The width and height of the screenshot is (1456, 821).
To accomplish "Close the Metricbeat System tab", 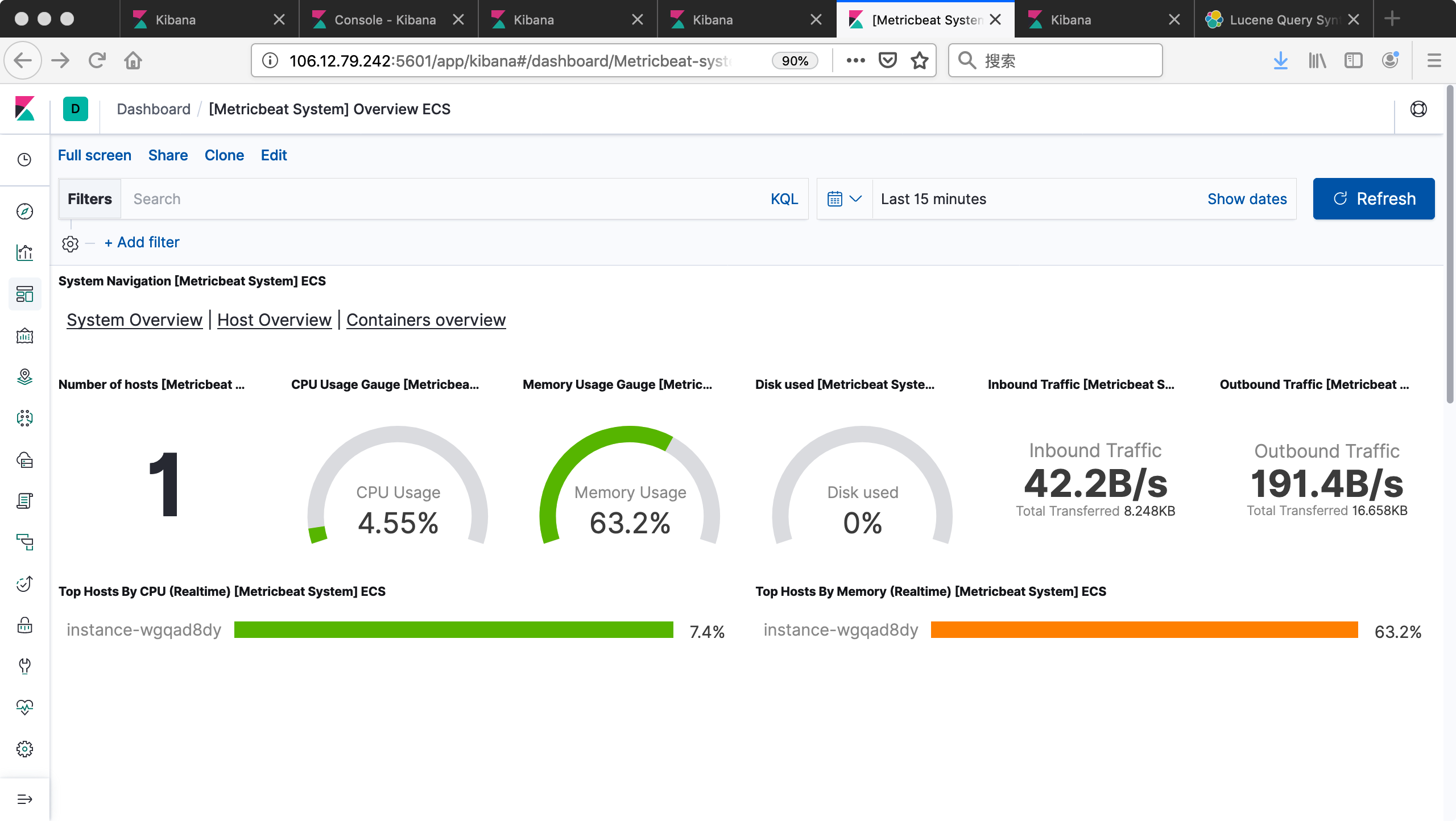I will (995, 19).
